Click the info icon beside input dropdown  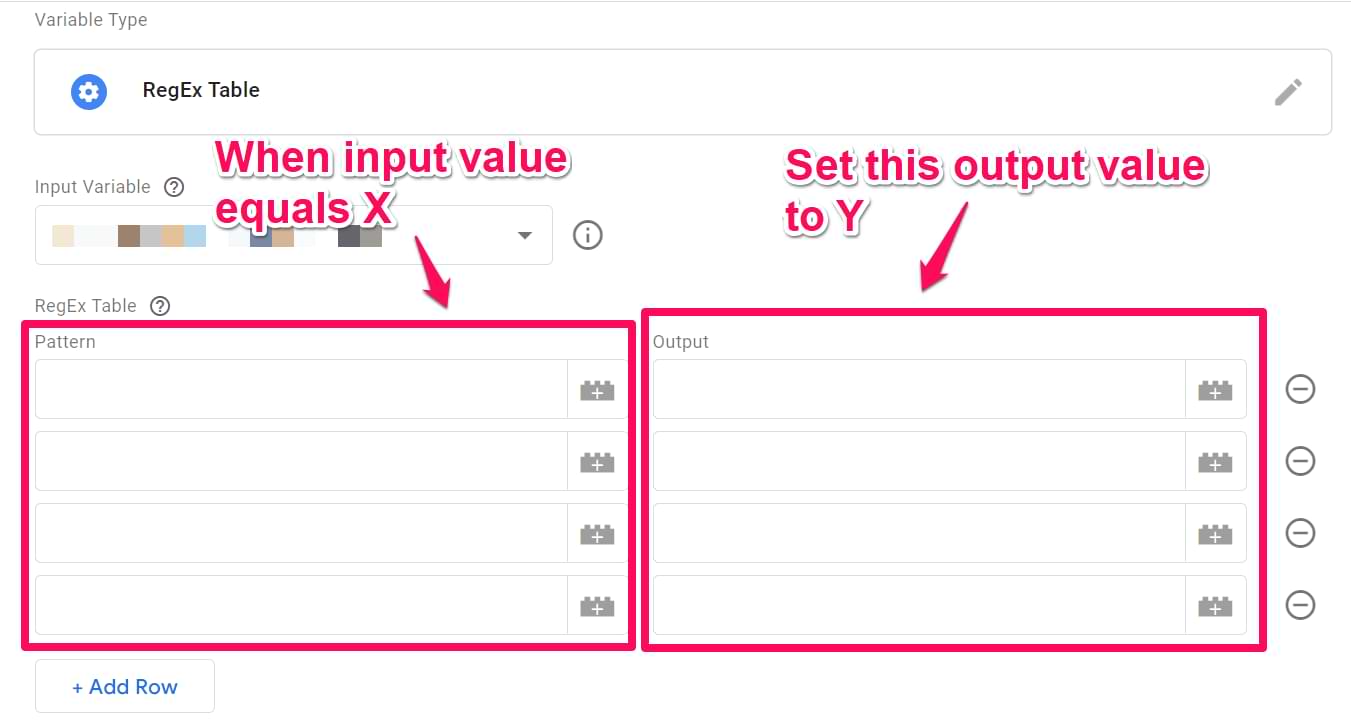click(x=587, y=235)
